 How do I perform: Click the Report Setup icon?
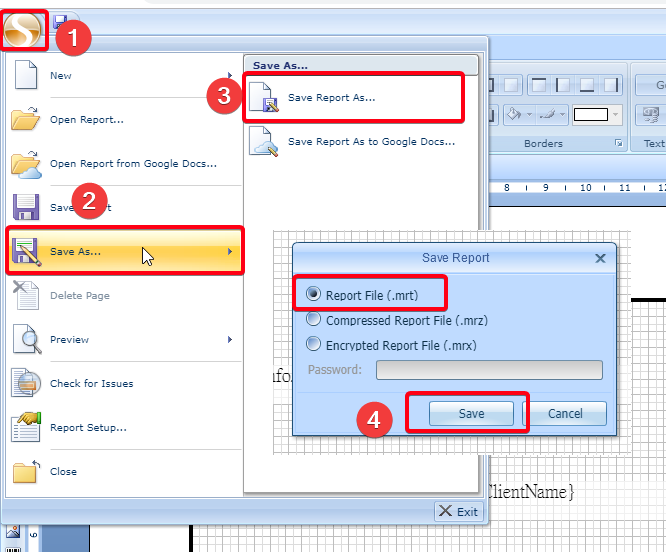(25, 427)
